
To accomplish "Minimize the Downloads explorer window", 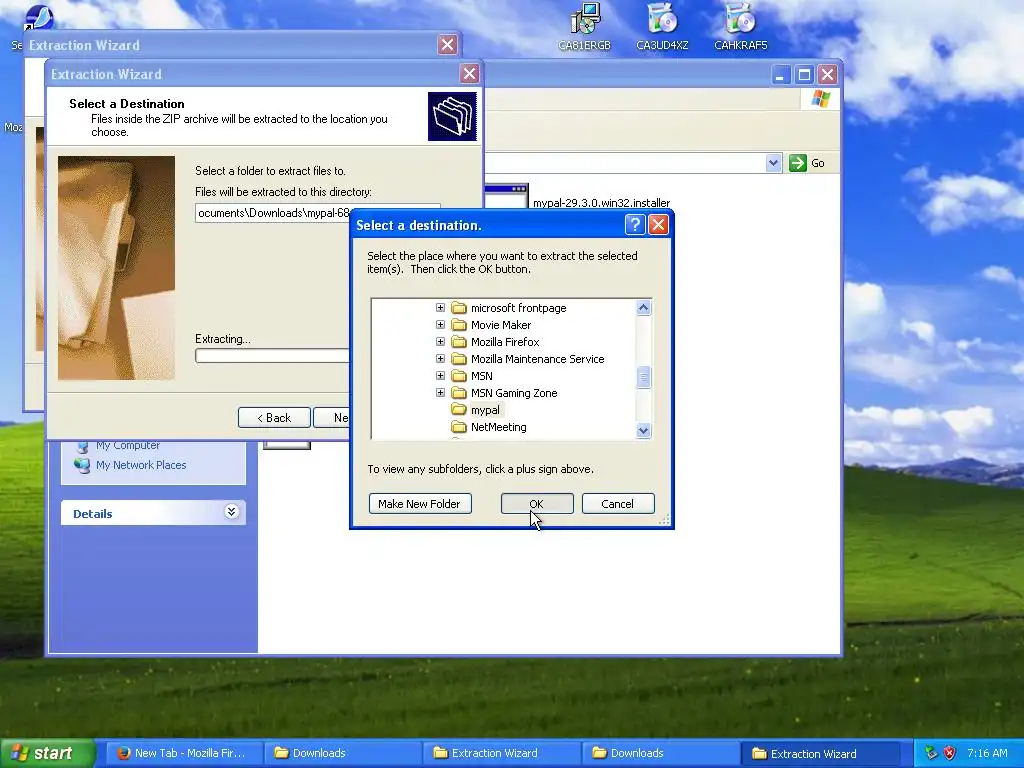I will (x=780, y=74).
